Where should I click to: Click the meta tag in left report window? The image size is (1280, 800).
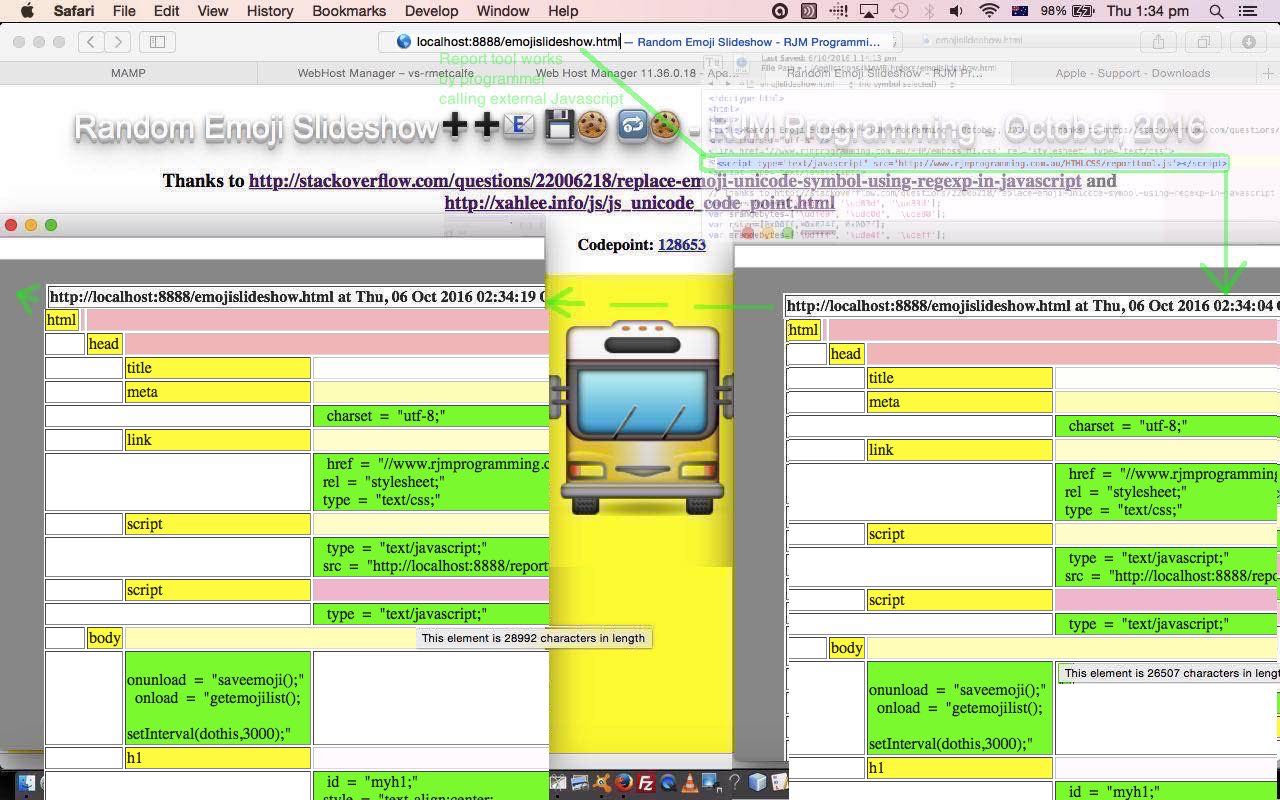[218, 392]
